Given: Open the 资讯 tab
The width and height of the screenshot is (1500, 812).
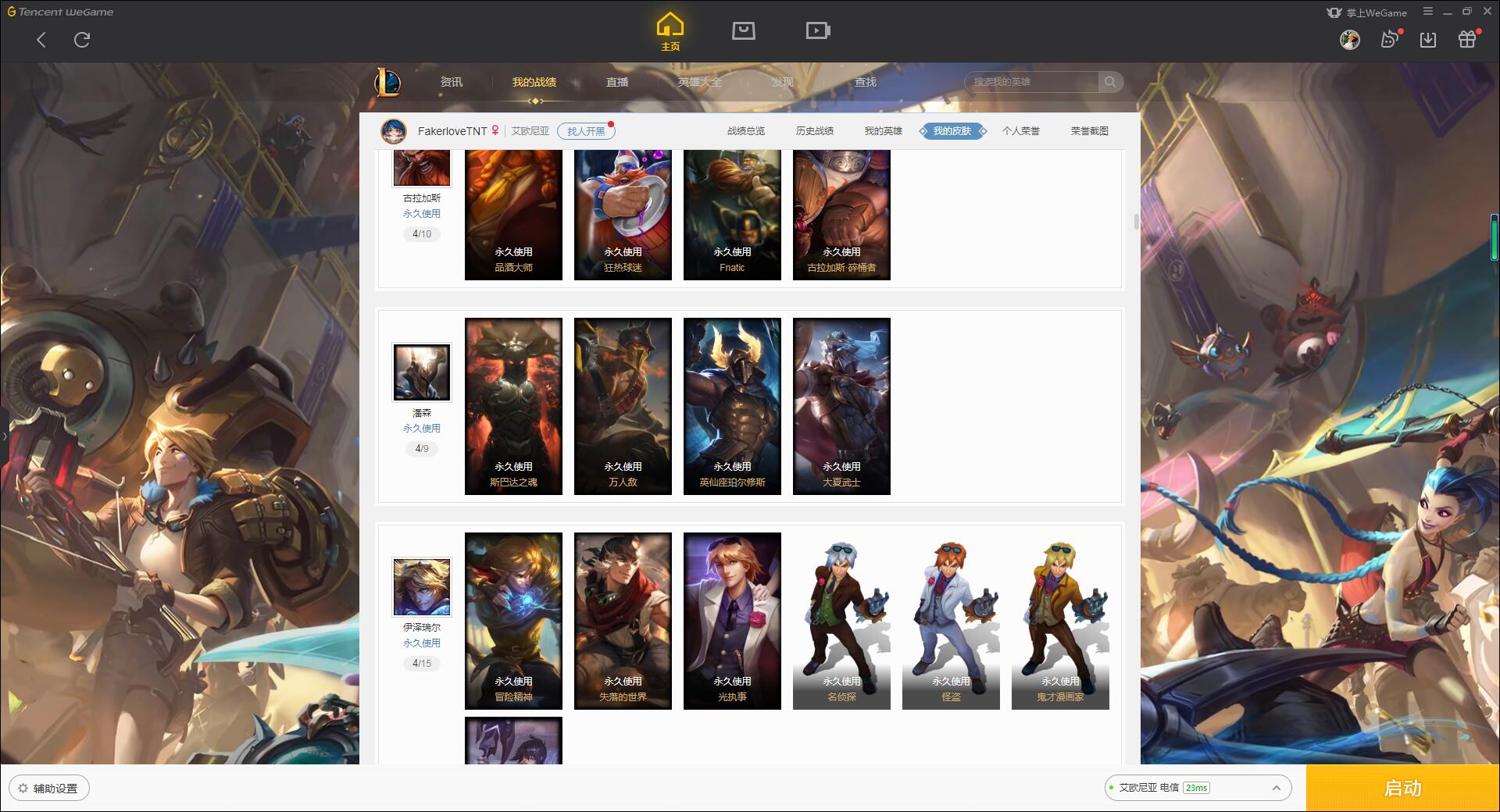Looking at the screenshot, I should click(x=452, y=82).
